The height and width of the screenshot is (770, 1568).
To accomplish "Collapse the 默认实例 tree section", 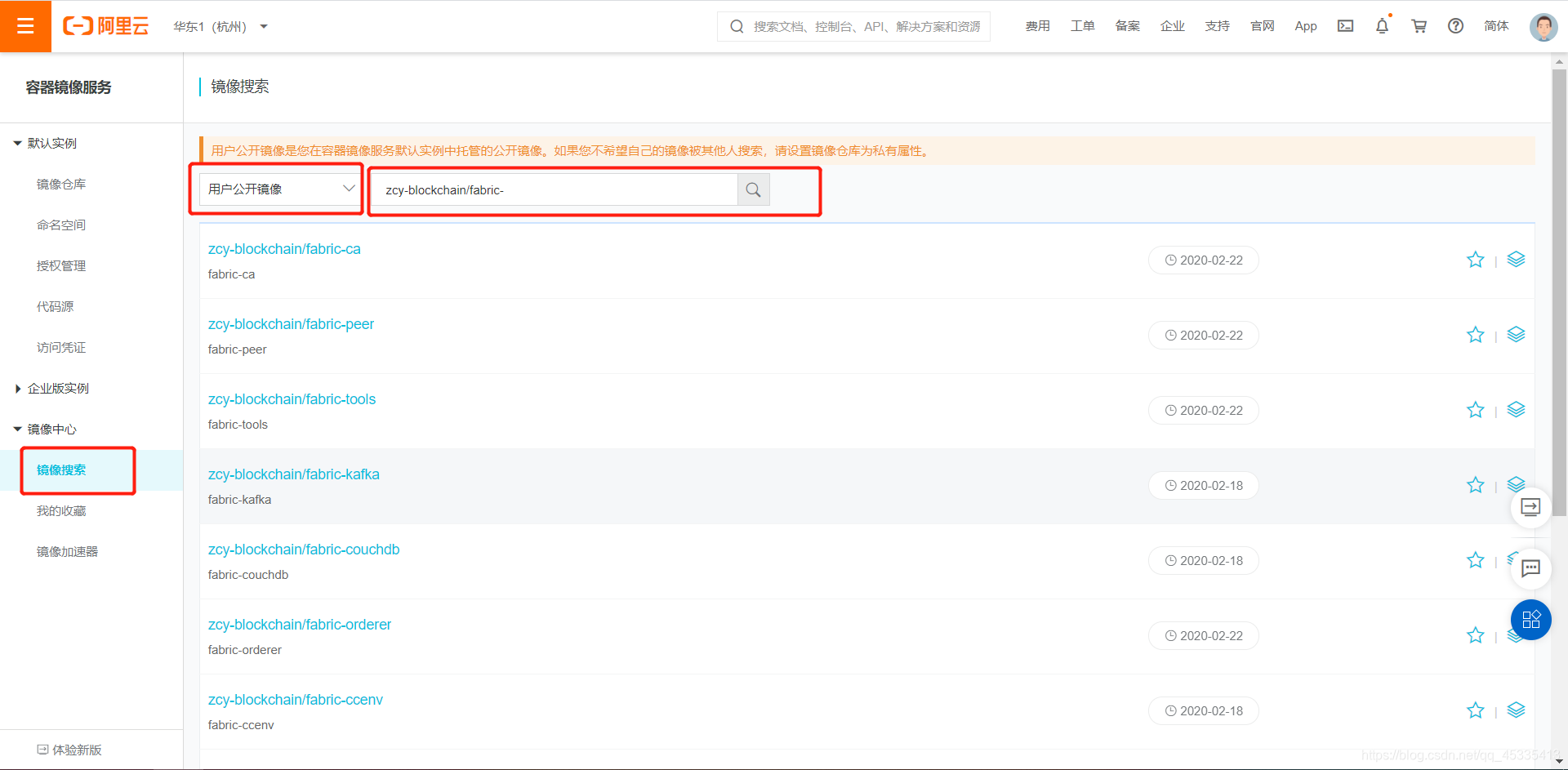I will pos(18,144).
